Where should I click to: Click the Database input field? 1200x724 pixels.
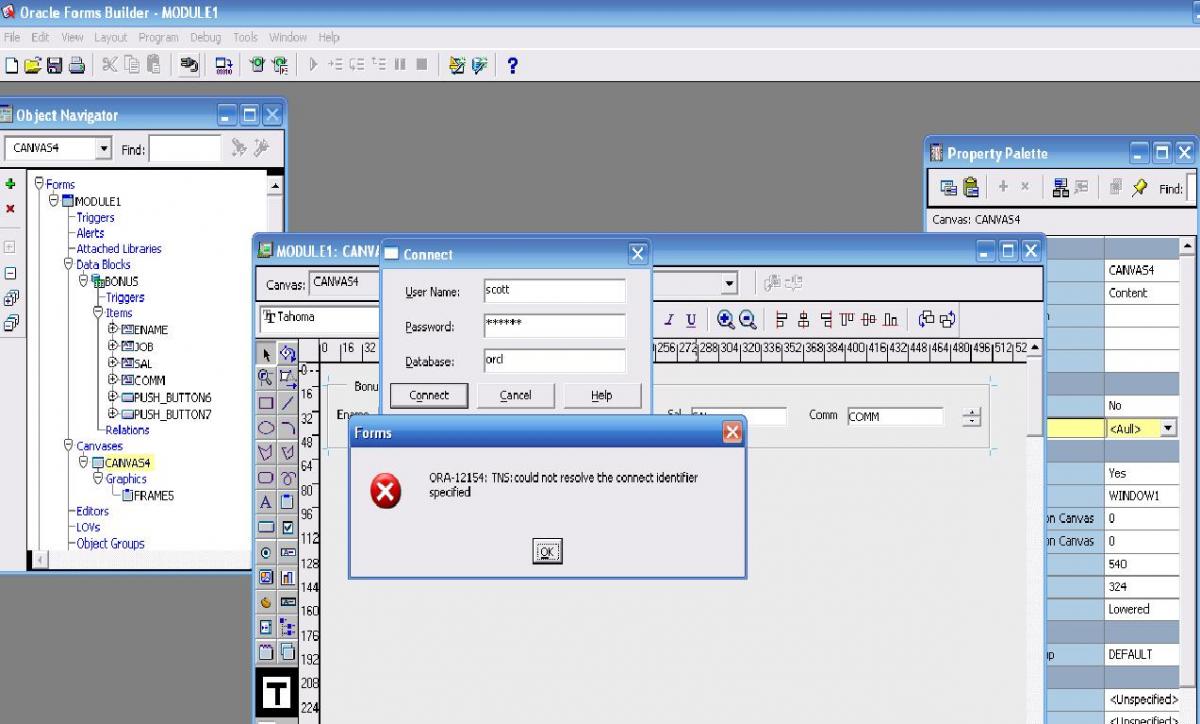(x=554, y=360)
